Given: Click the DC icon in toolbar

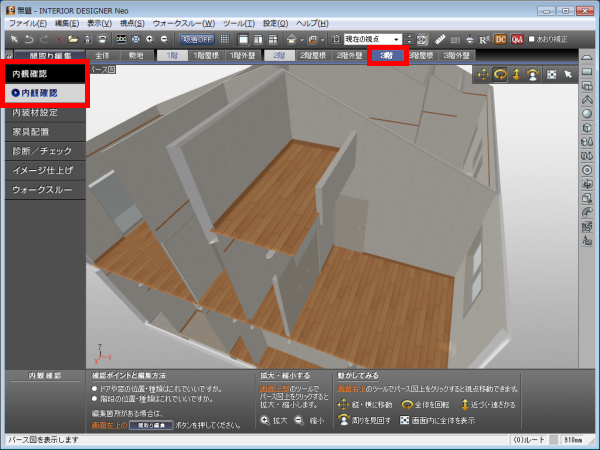Looking at the screenshot, I should (500, 38).
